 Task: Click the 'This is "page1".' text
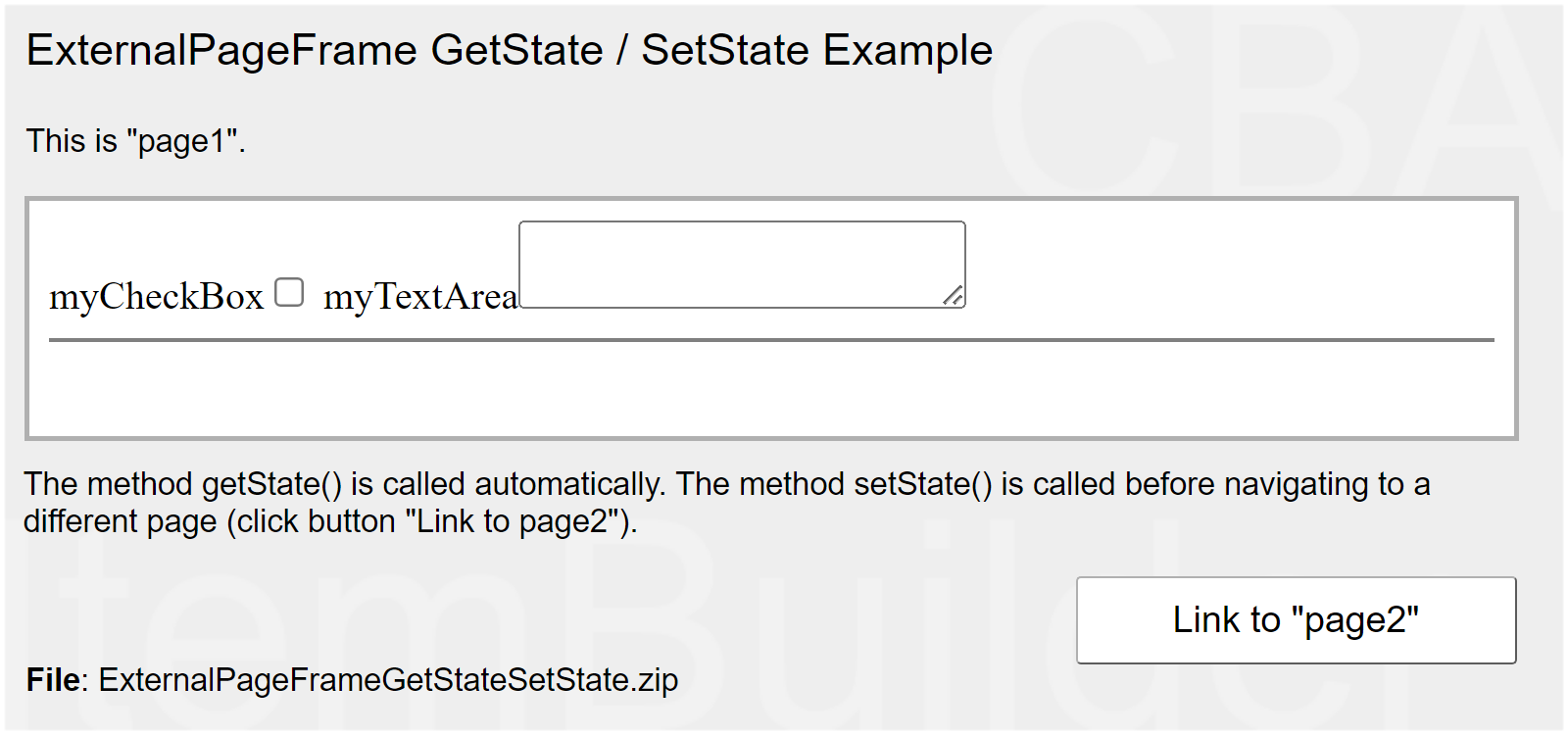[x=135, y=141]
